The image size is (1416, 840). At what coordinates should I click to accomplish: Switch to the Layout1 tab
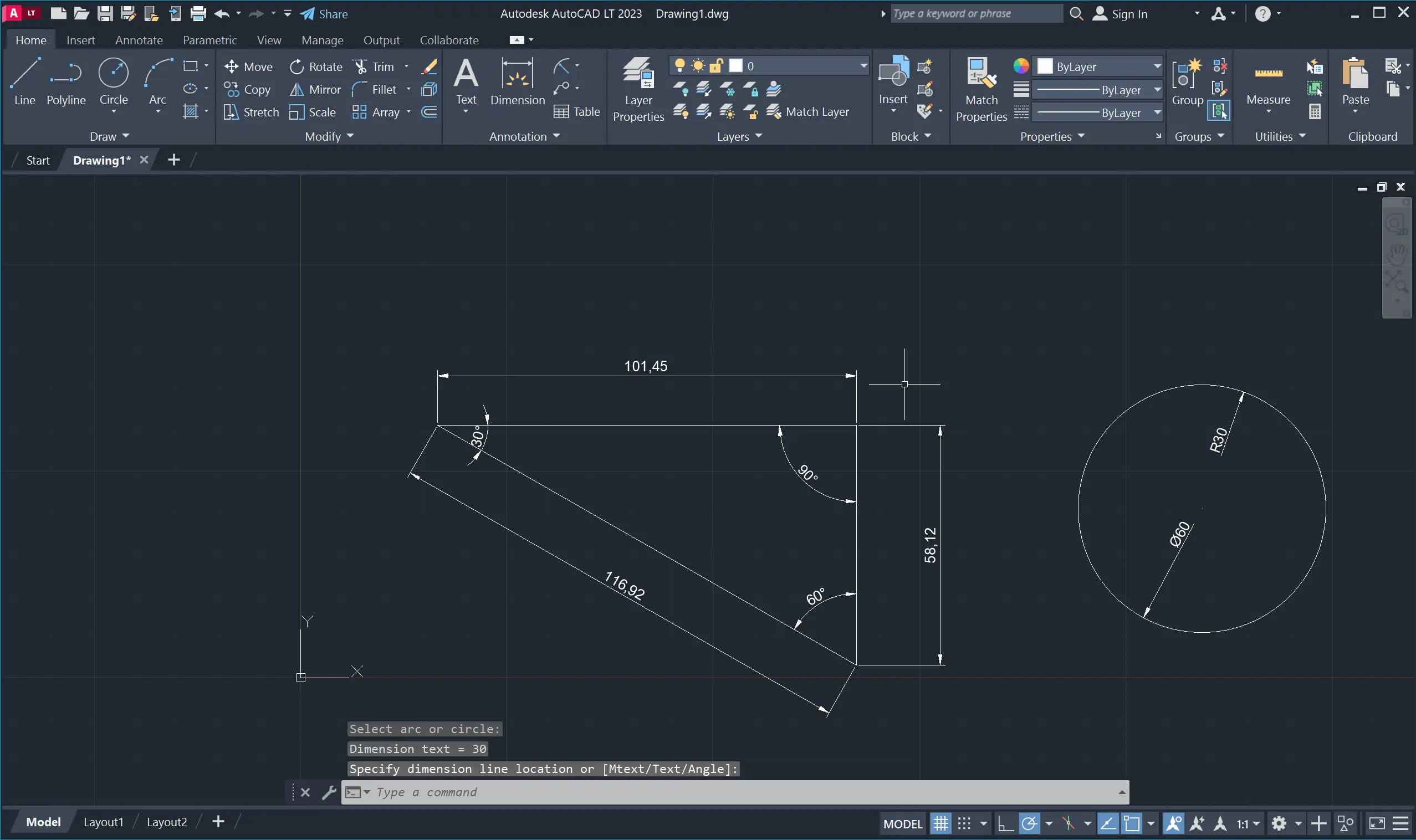click(x=103, y=822)
